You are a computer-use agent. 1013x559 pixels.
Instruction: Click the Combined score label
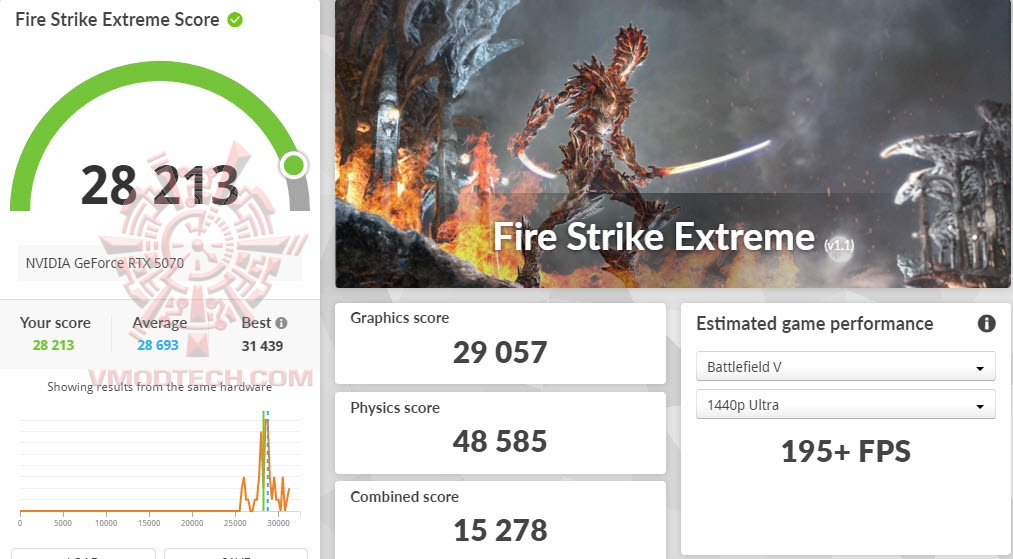(404, 497)
